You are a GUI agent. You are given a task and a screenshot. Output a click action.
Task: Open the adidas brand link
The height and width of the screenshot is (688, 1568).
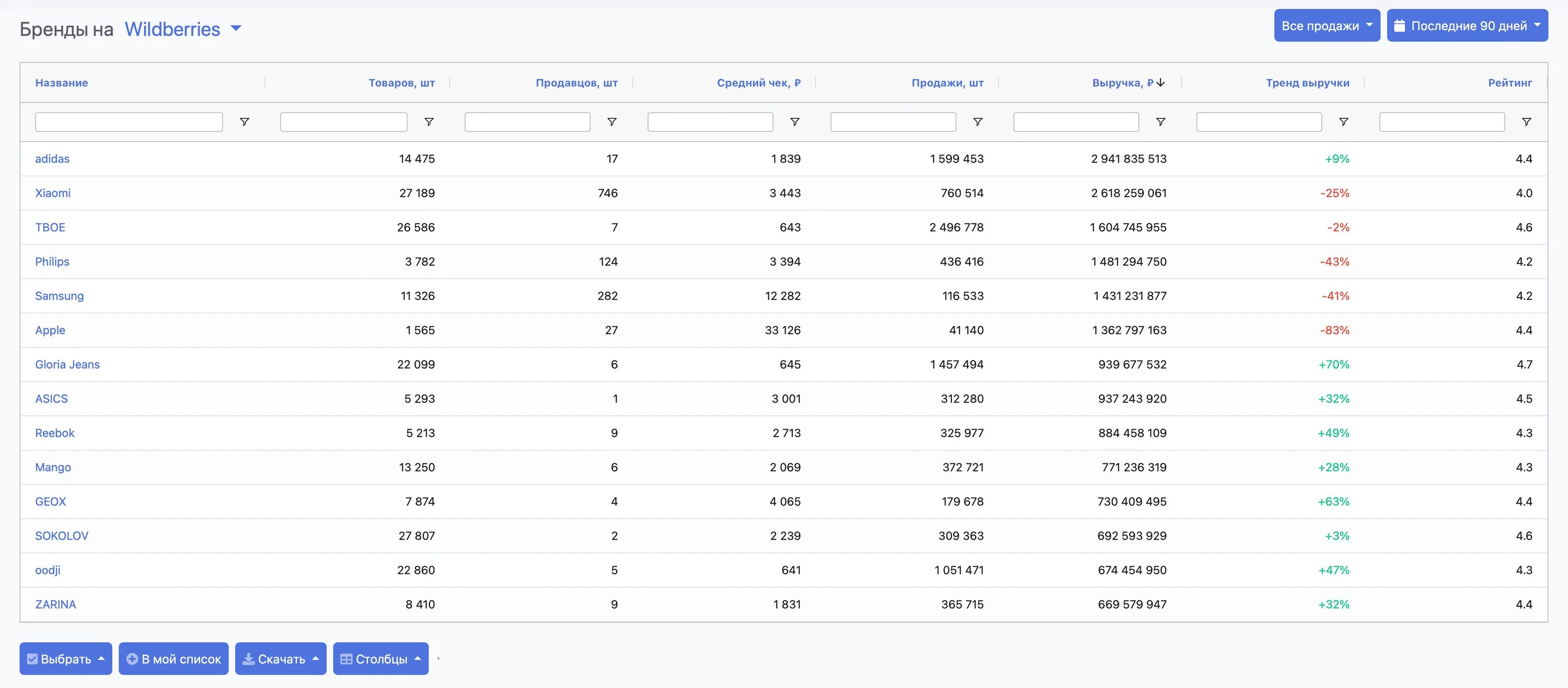[52, 159]
